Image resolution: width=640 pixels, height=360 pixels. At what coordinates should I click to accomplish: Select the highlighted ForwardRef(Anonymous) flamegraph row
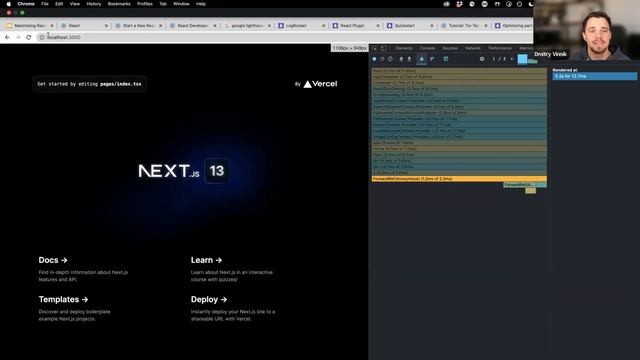(x=459, y=179)
